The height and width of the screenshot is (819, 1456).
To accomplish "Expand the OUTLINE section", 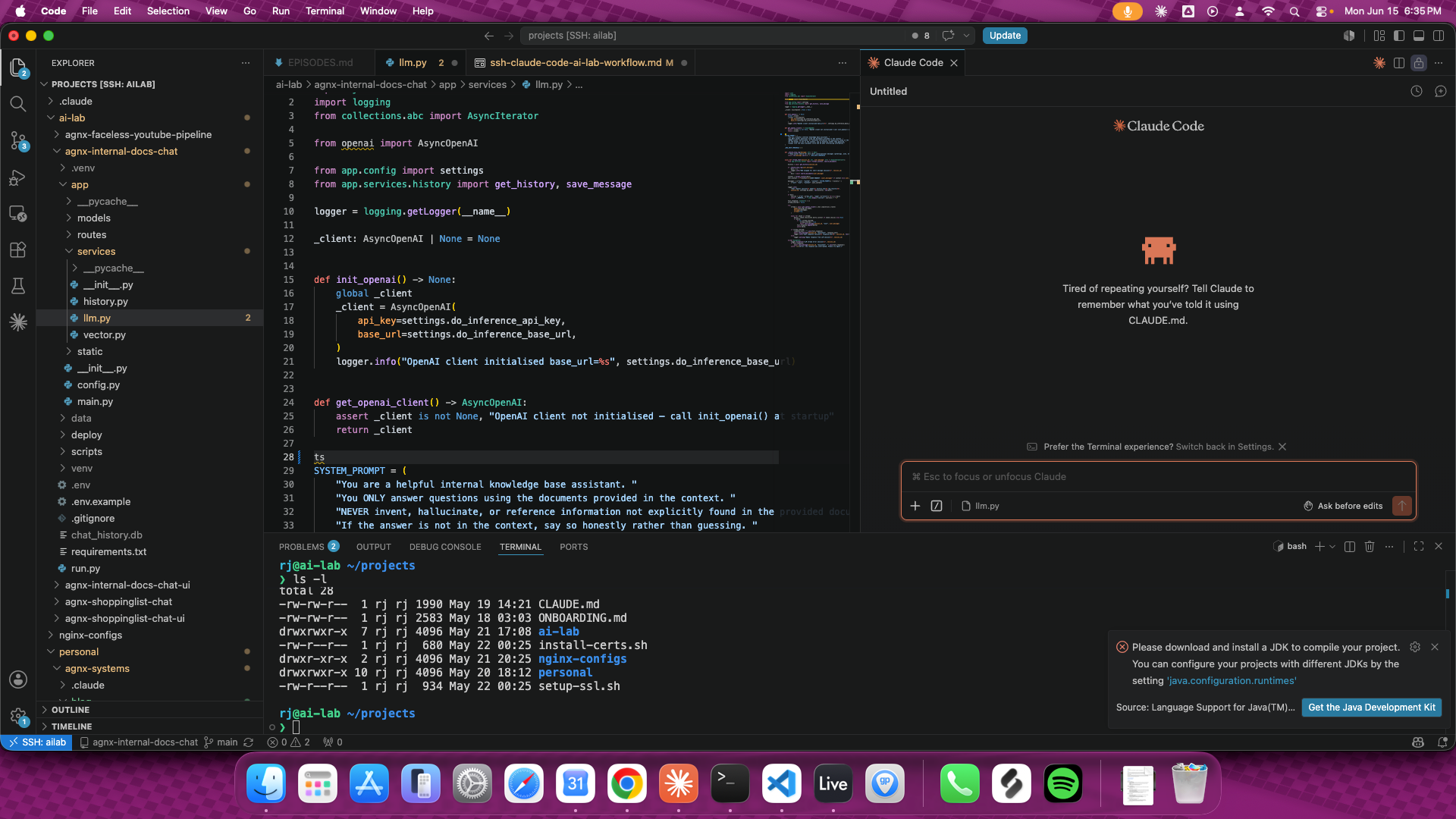I will [71, 710].
